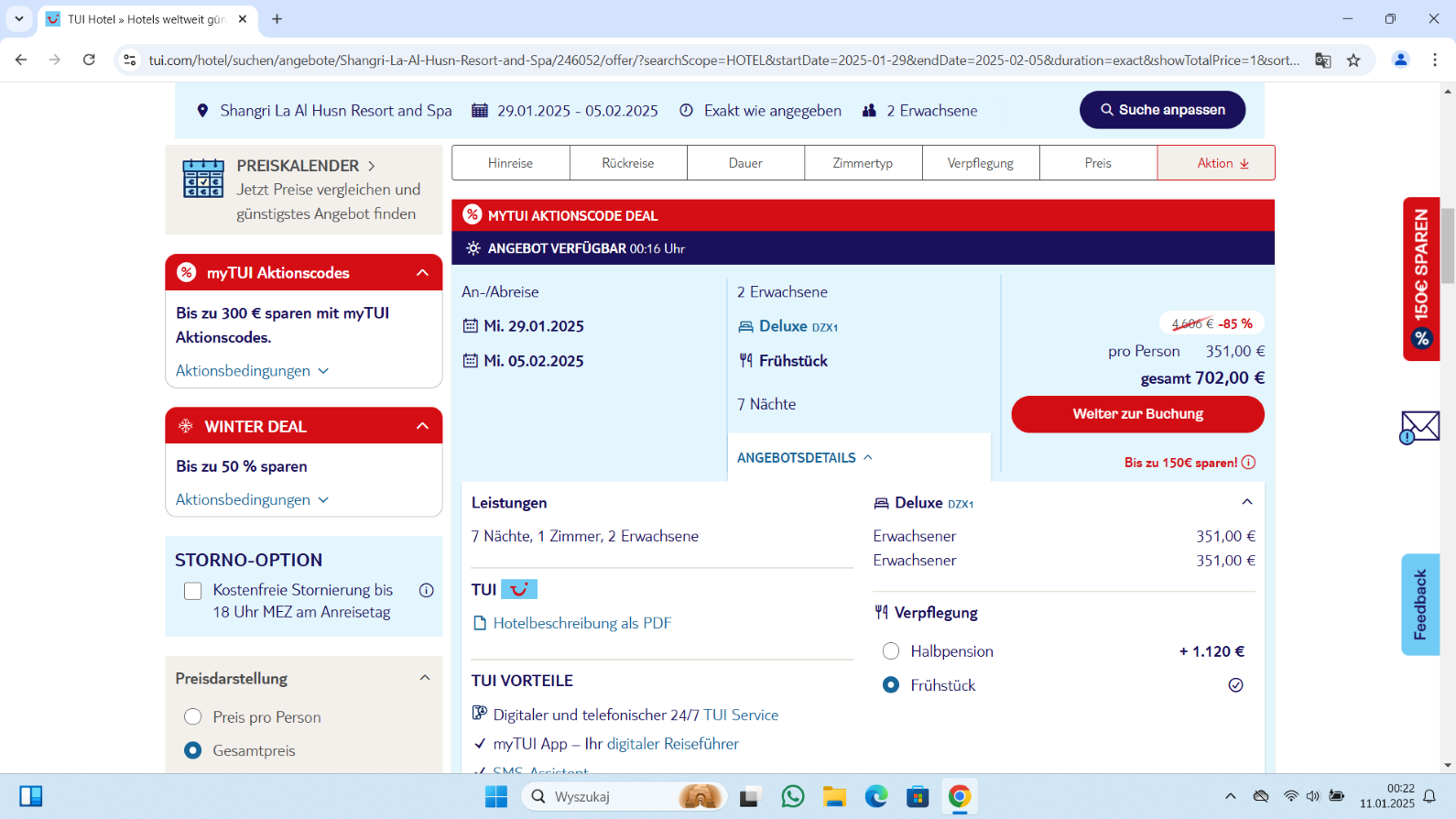Collapse ANGEBOTSDETAILS section
The image size is (1456, 819).
805,458
